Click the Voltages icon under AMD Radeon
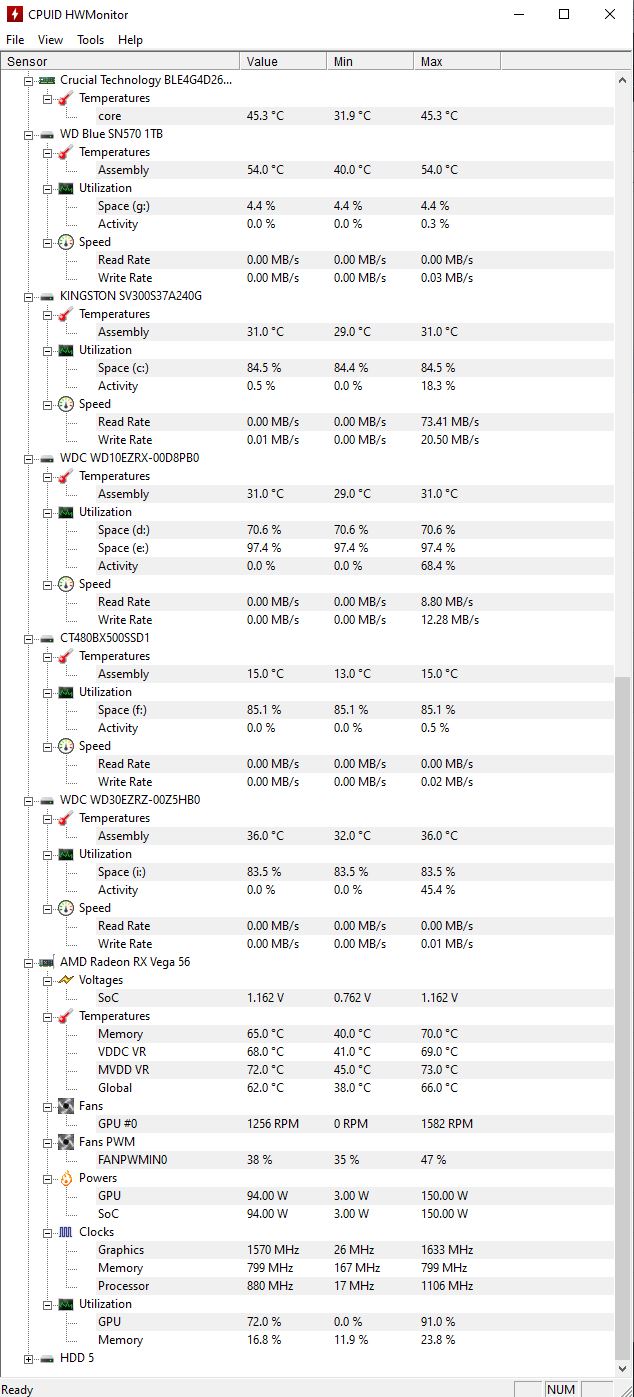Screen dimensions: 634x1397 click(x=65, y=980)
